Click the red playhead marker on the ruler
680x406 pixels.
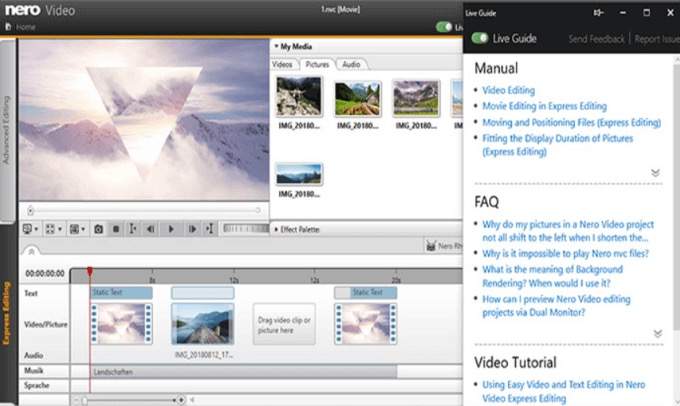(x=90, y=272)
